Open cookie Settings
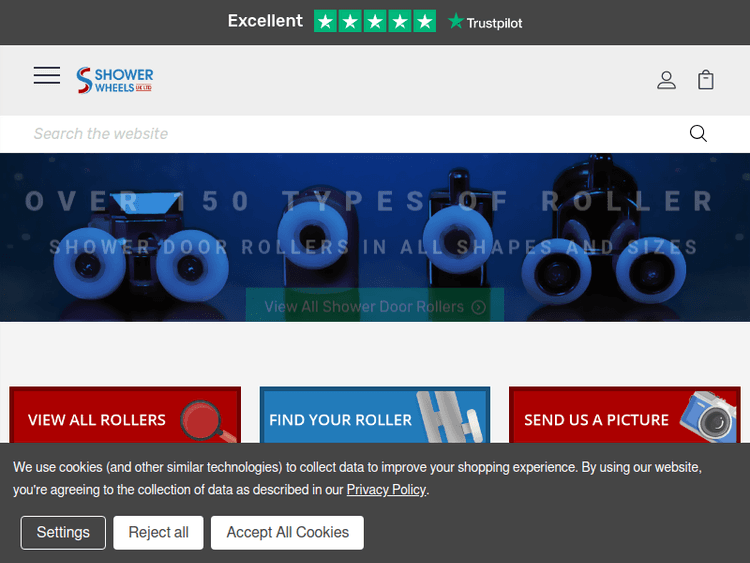 (63, 533)
